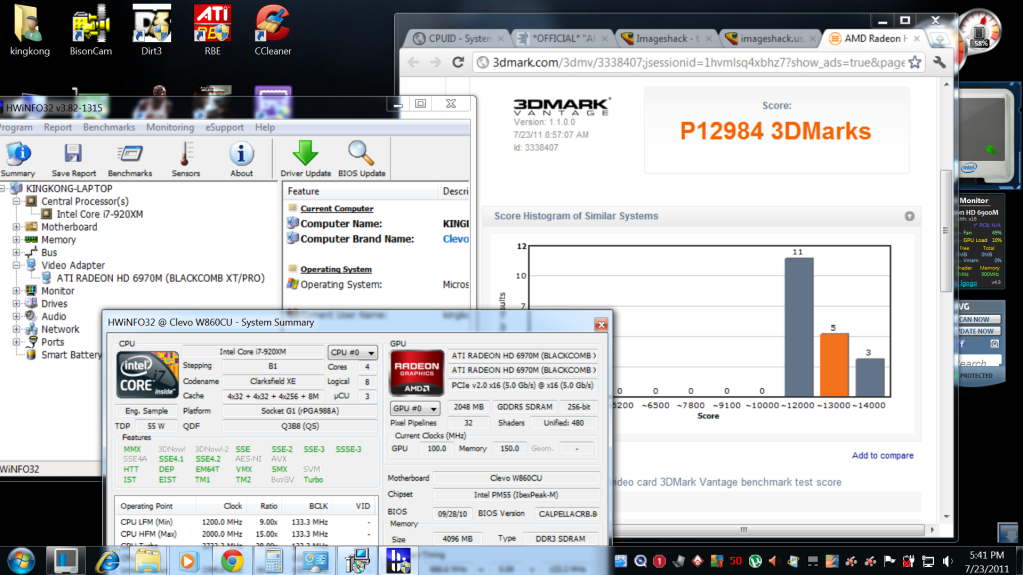
Task: Open the Help menu
Action: (x=264, y=127)
